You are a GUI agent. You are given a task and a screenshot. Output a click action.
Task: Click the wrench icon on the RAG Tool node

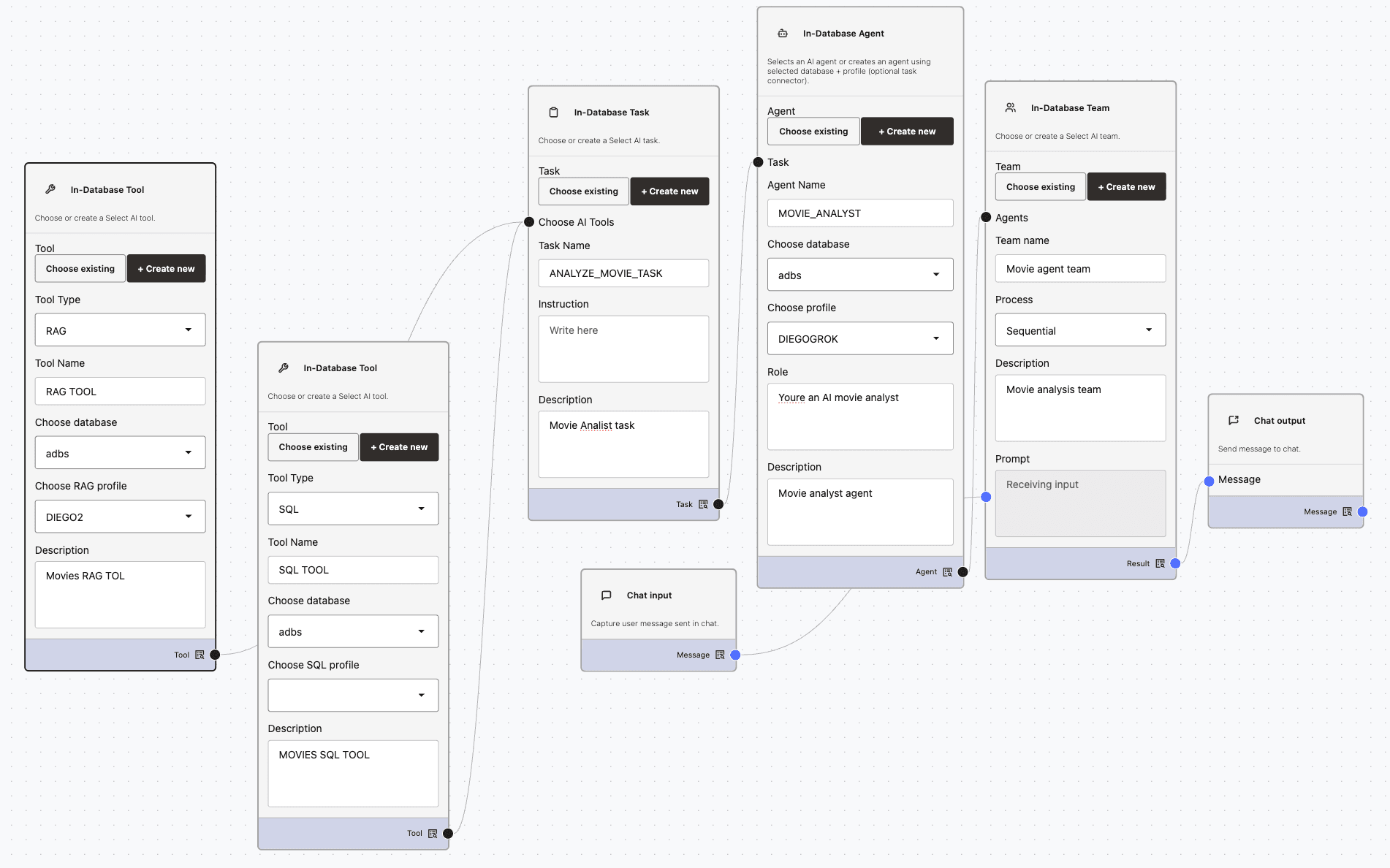coord(50,189)
